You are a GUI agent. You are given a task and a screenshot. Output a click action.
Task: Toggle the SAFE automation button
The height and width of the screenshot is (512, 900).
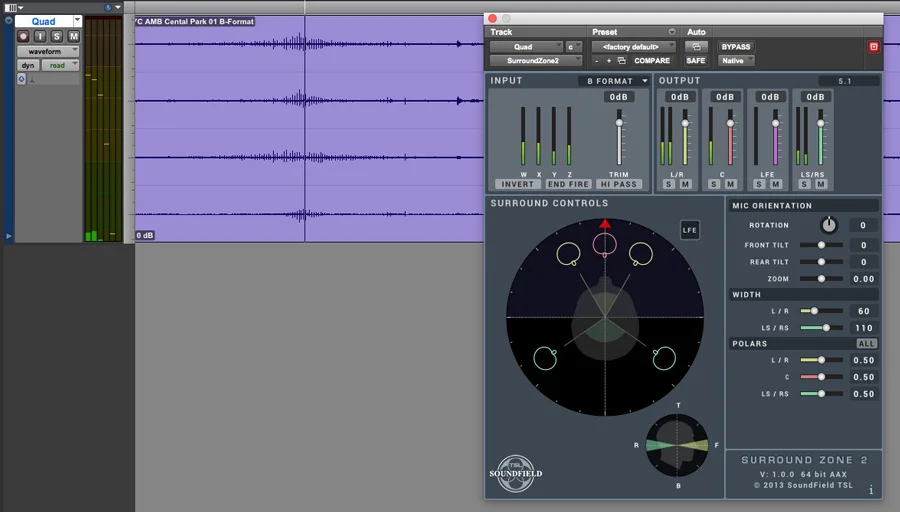point(696,60)
